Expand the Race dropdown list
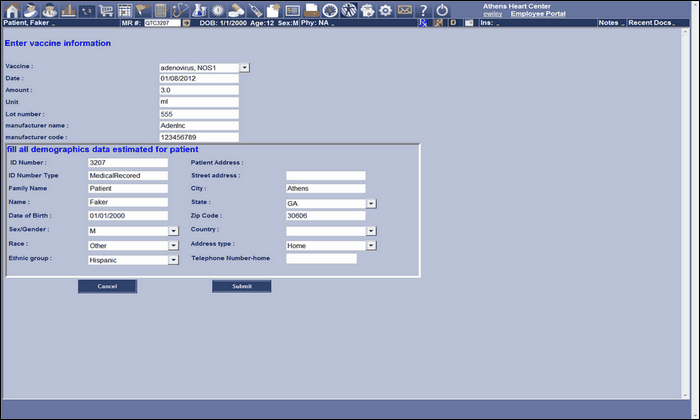Image resolution: width=700 pixels, height=420 pixels. pos(174,245)
